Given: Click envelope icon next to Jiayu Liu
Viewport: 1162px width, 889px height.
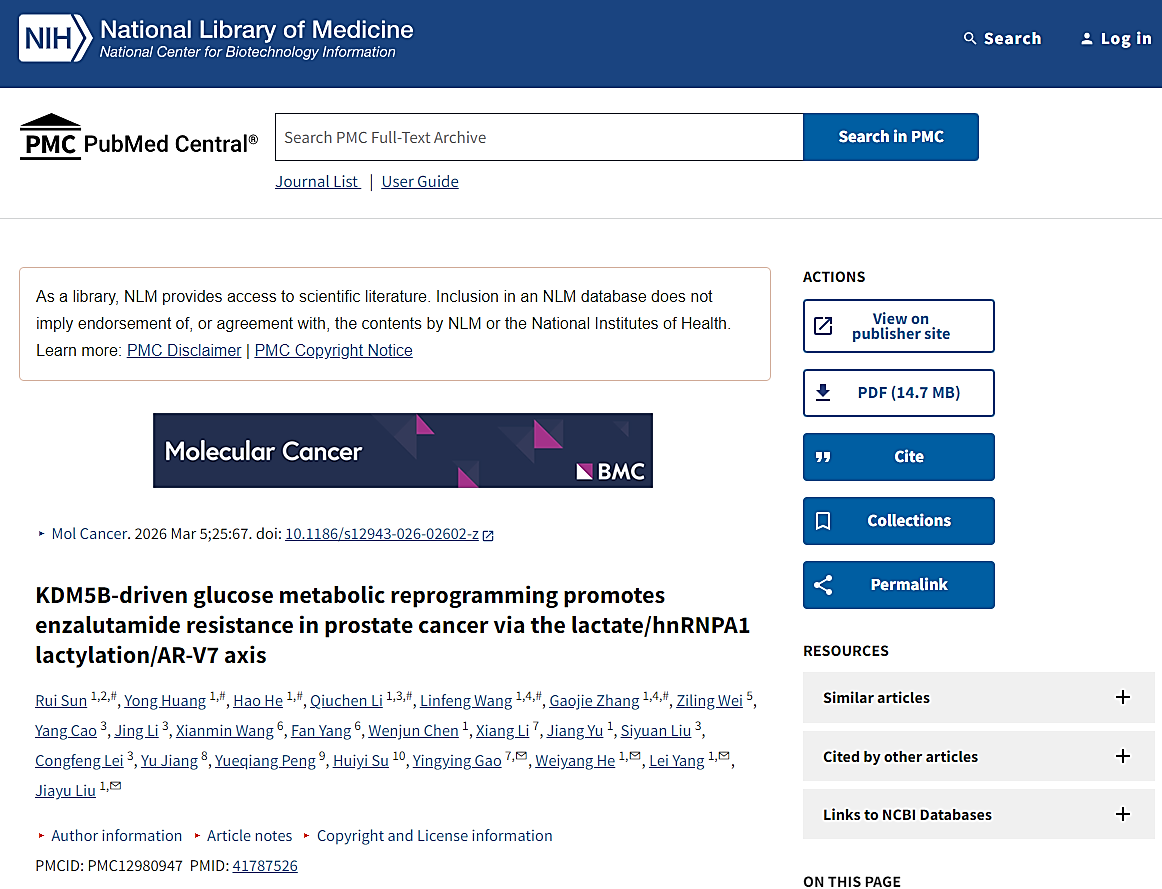Looking at the screenshot, I should 116,787.
